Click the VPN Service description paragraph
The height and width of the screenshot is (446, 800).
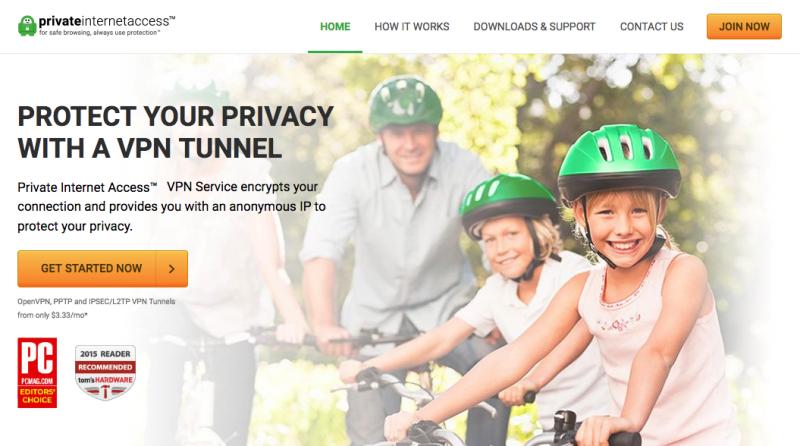(171, 207)
